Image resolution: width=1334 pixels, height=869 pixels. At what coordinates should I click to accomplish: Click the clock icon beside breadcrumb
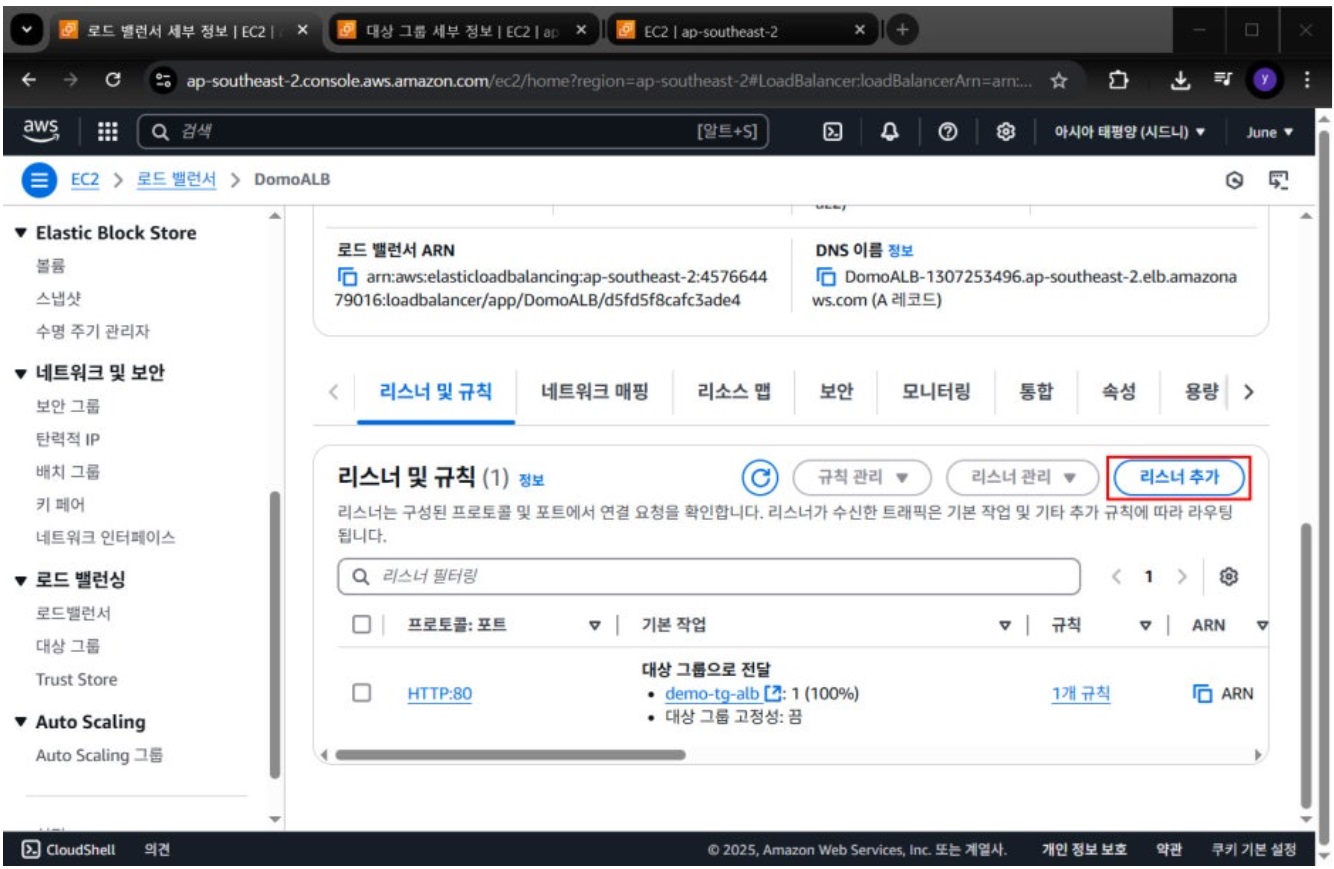1234,180
